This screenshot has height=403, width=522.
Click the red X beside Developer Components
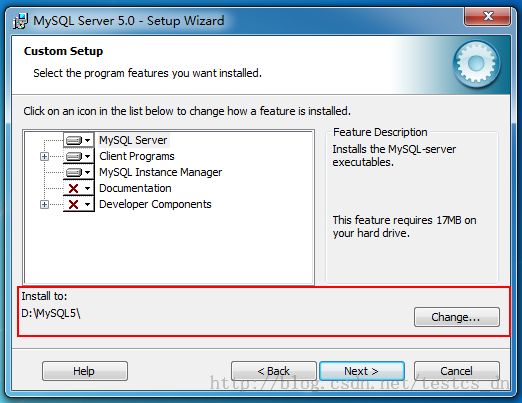click(x=73, y=204)
